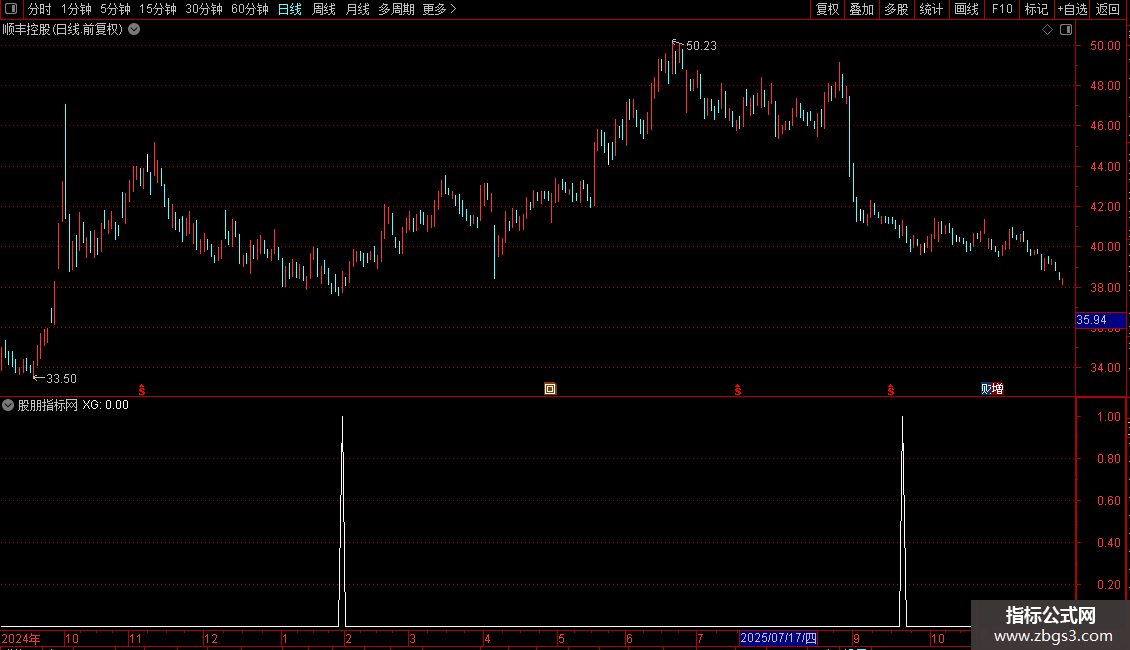Viewport: 1130px width, 650px height.
Task: Click the panel layout icon at top-left
Action: point(11,9)
